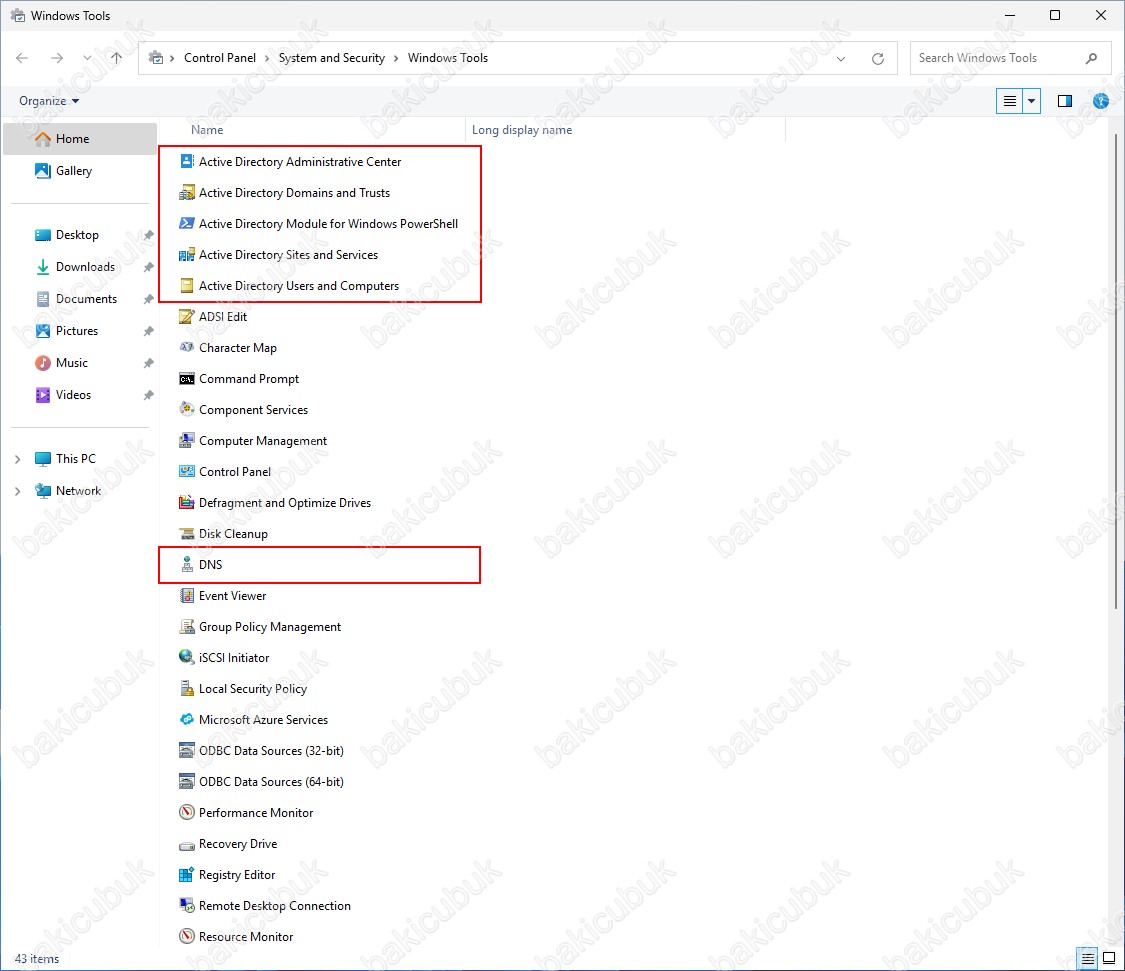Select the Event Viewer icon

pos(187,596)
